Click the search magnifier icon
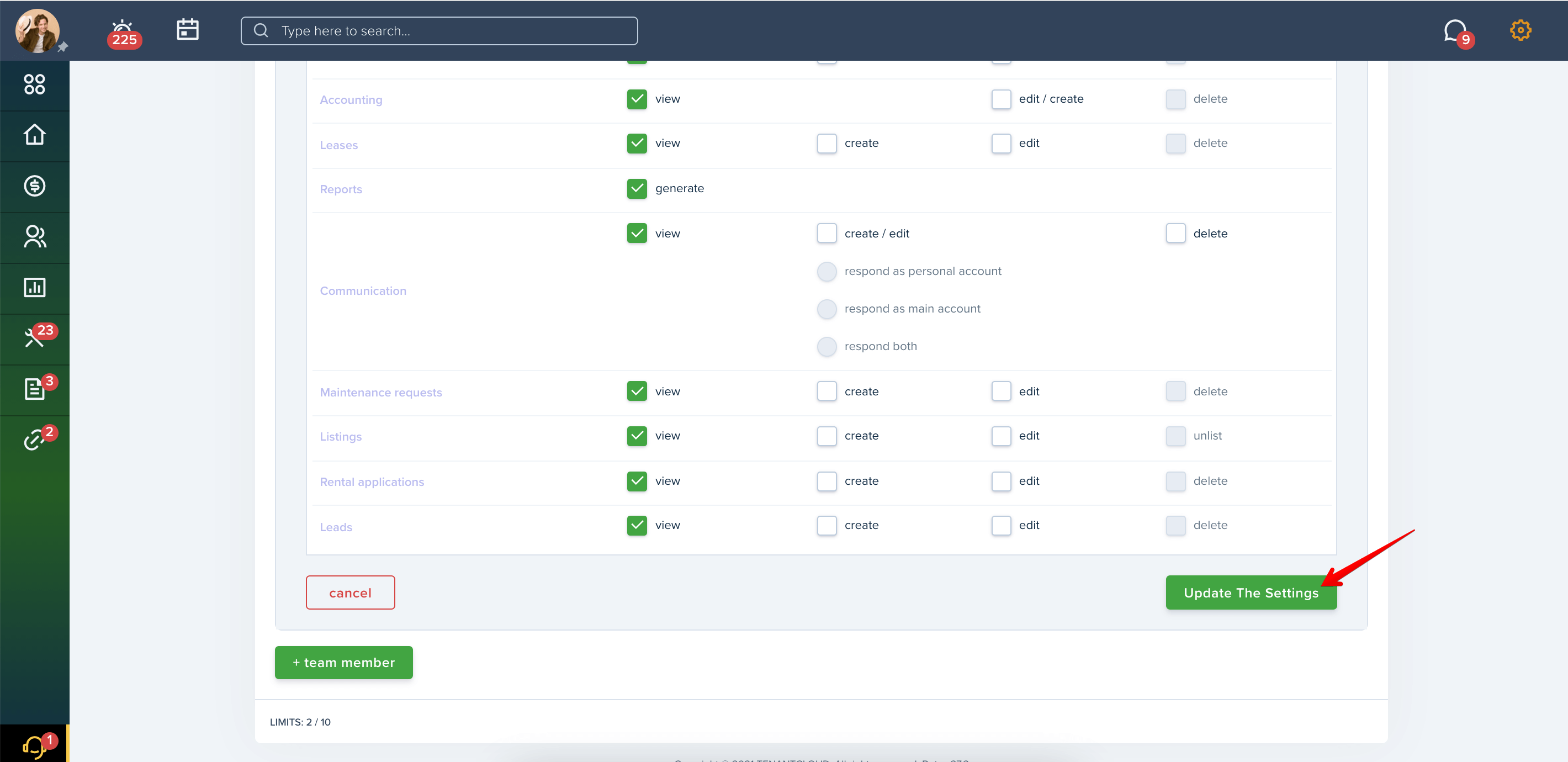 coord(261,30)
